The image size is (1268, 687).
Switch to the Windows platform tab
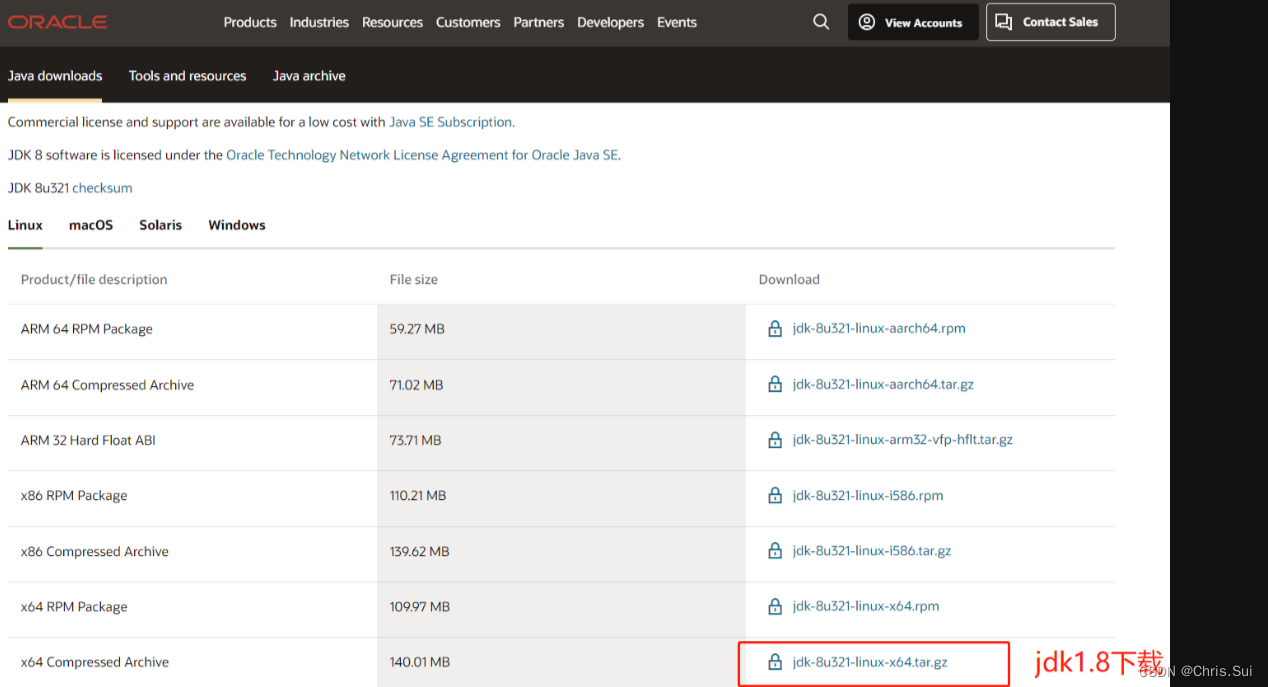point(236,225)
